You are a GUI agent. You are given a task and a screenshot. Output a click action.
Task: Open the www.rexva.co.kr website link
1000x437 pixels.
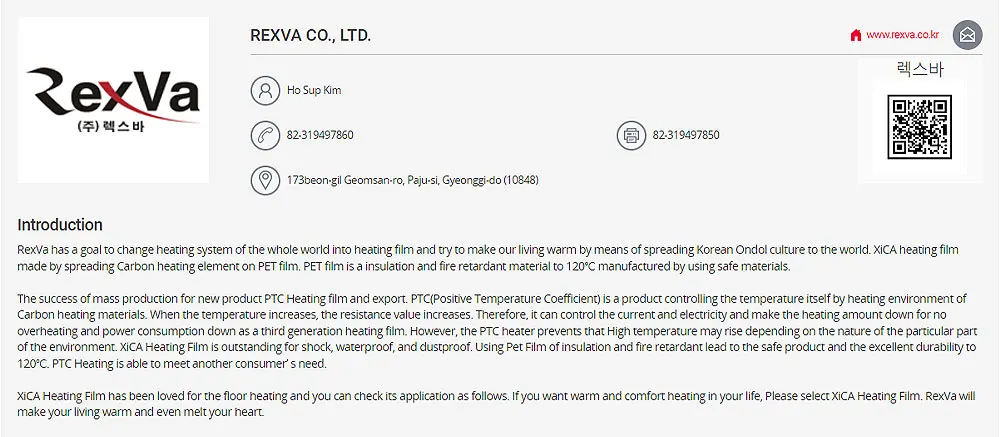(x=902, y=35)
